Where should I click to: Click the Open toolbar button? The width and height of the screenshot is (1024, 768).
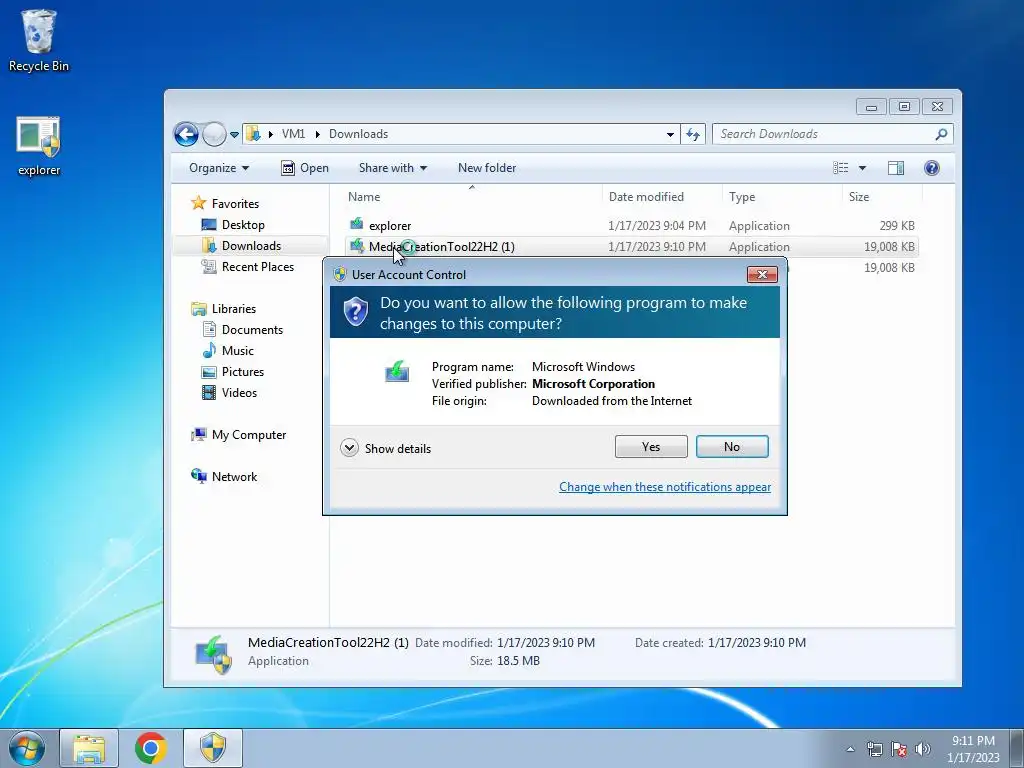tap(305, 168)
